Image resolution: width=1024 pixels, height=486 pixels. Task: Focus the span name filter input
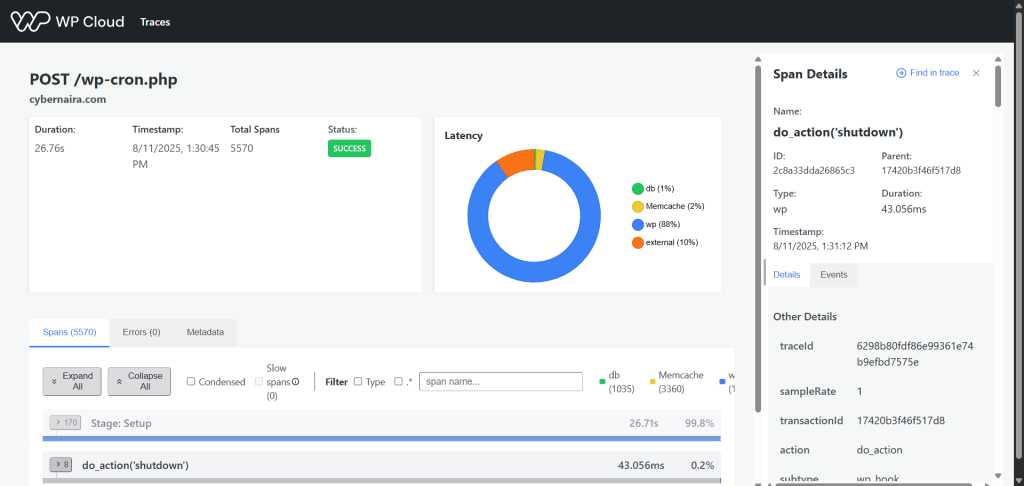500,381
